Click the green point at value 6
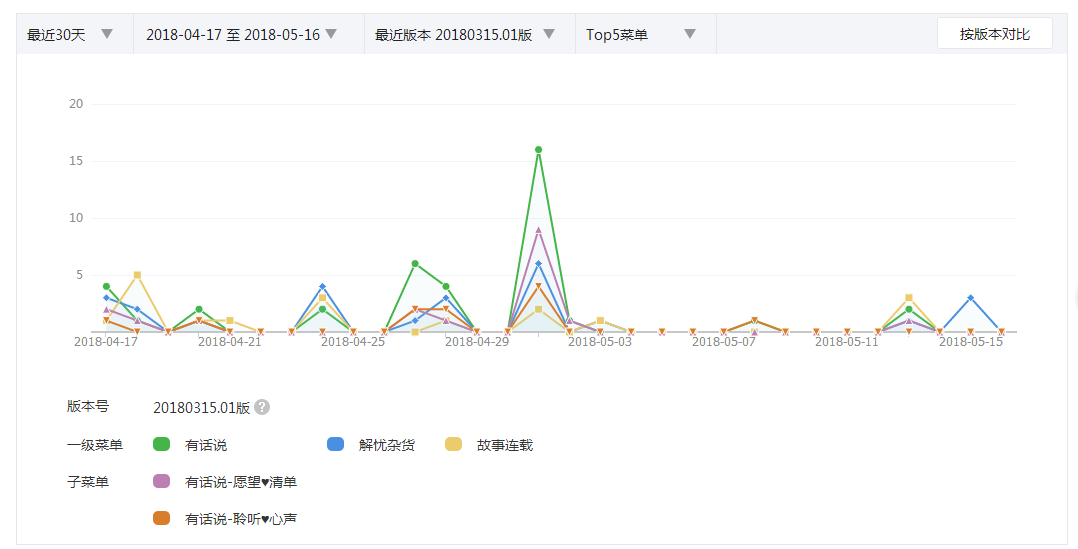 415,264
